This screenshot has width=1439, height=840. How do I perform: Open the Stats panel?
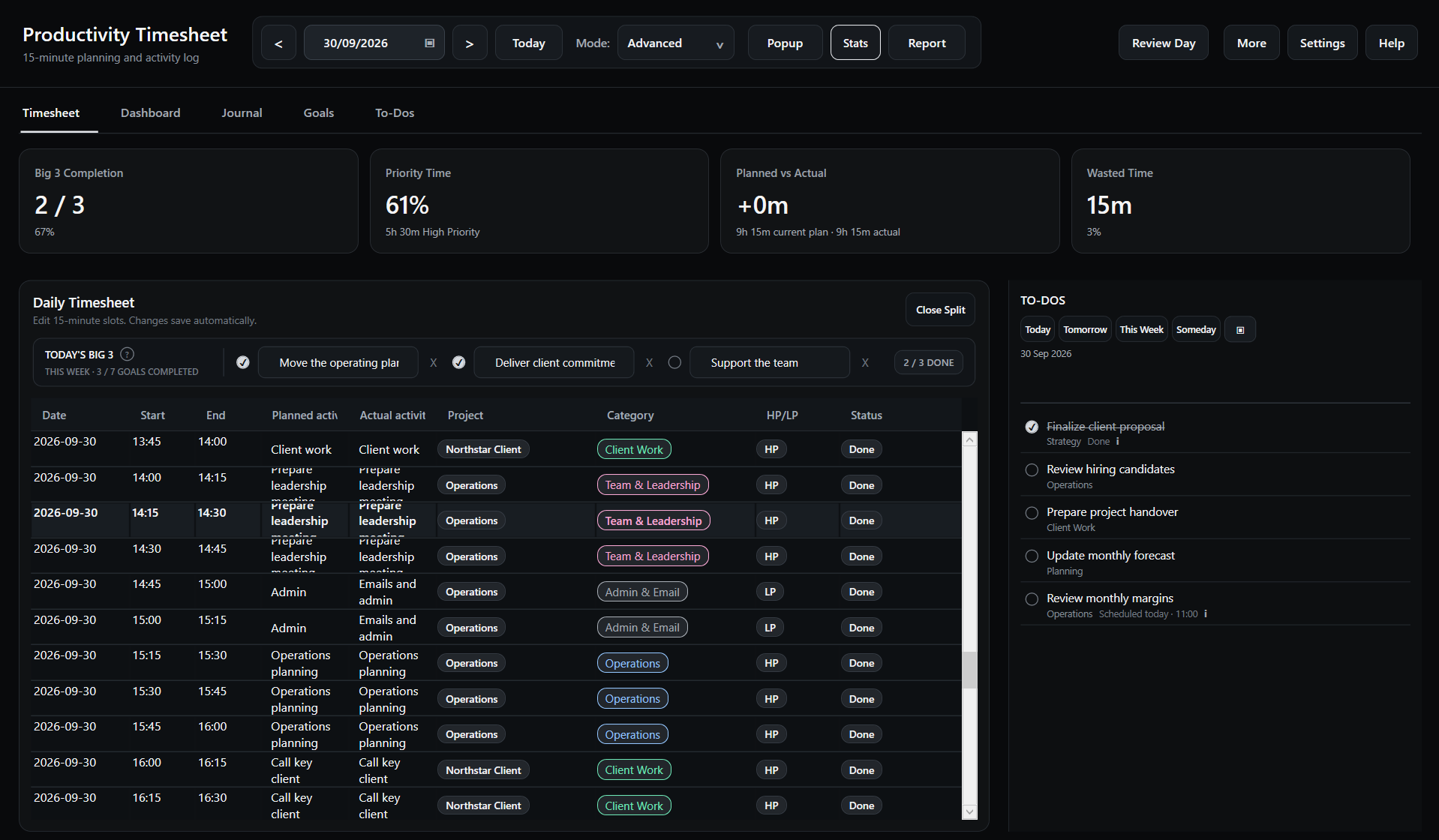coord(855,43)
